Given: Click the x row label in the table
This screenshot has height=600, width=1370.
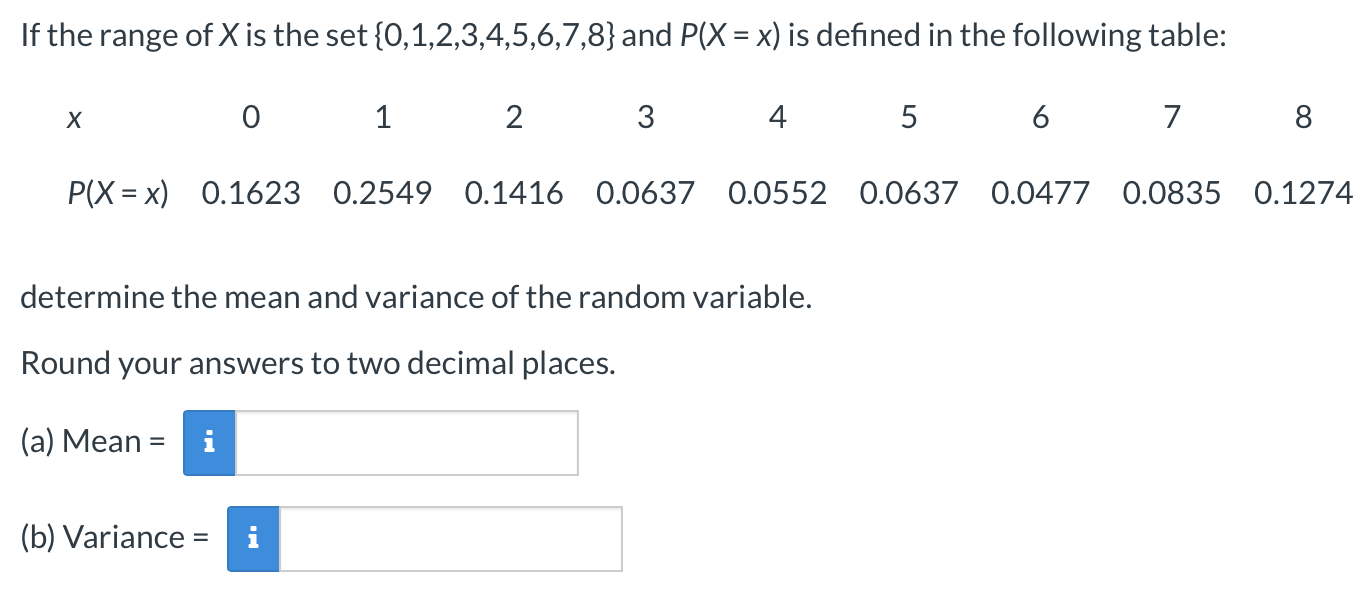Looking at the screenshot, I should pos(73,117).
